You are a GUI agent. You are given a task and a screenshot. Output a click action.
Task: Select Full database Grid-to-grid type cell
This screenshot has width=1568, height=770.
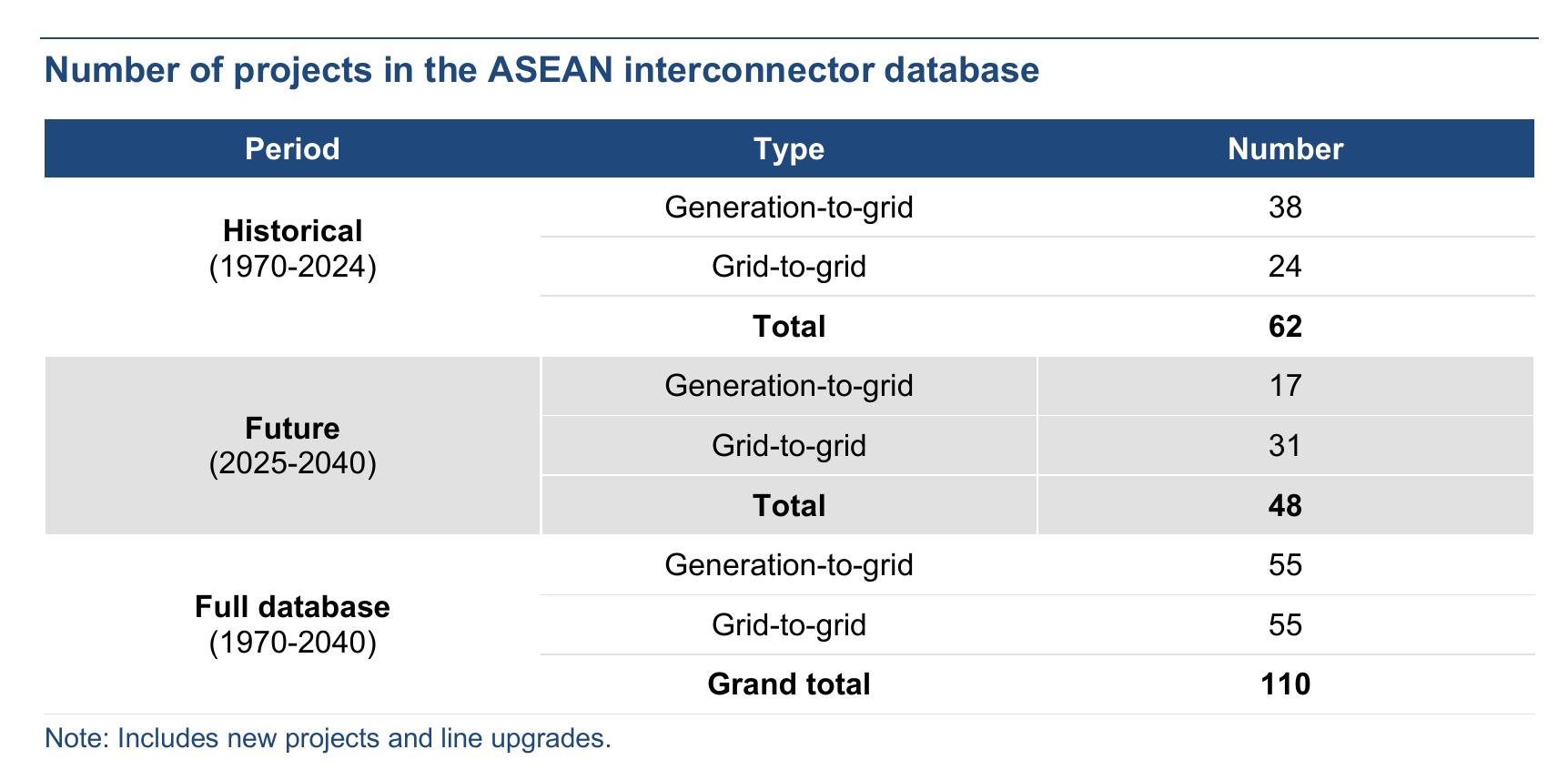click(x=789, y=624)
